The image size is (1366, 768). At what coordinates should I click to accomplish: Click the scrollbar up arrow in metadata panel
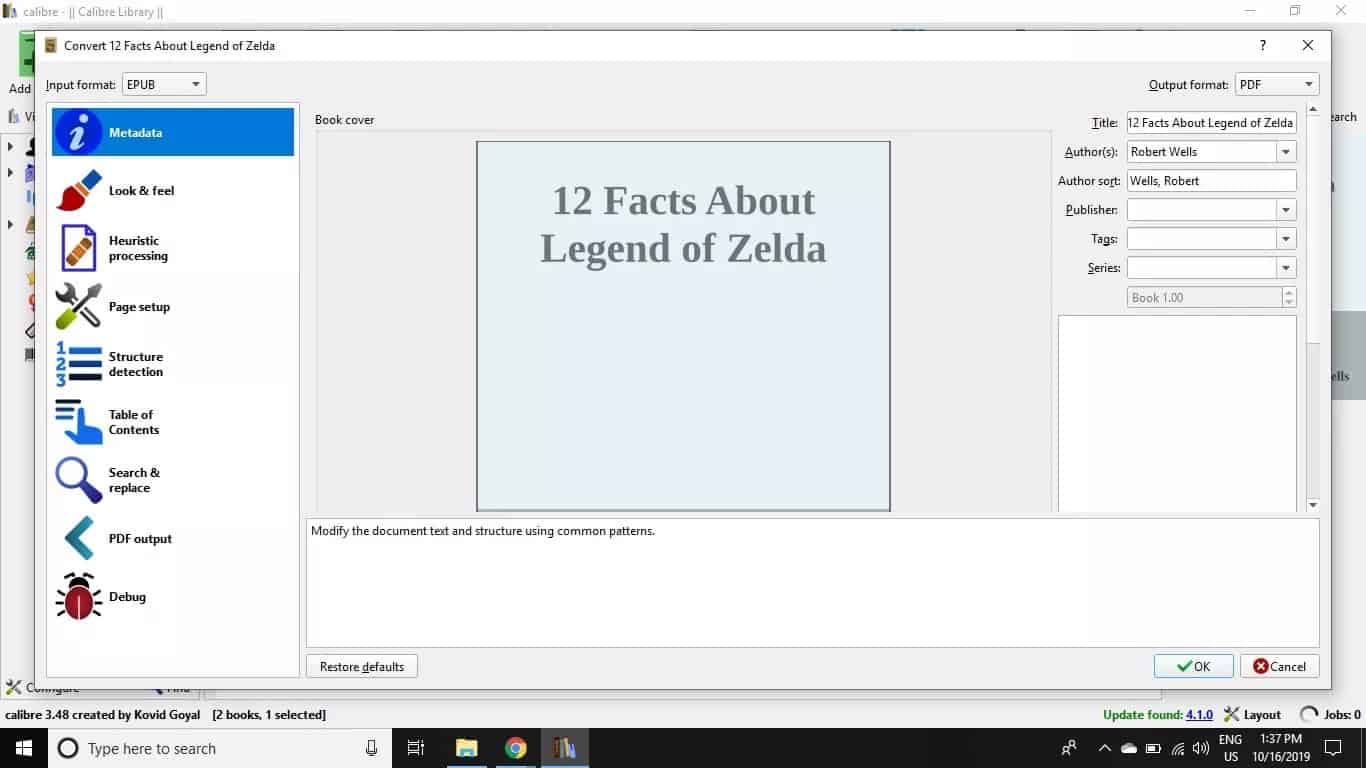pyautogui.click(x=1314, y=109)
